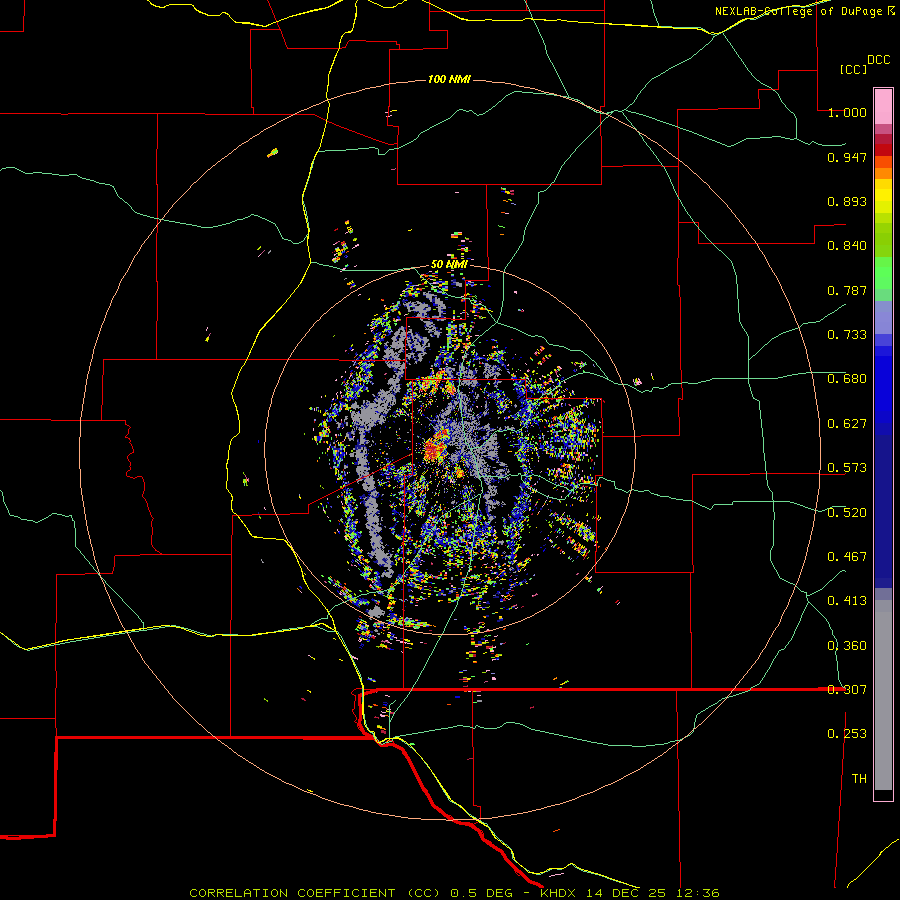Click the 0.627 legend value
900x900 pixels.
(x=847, y=424)
